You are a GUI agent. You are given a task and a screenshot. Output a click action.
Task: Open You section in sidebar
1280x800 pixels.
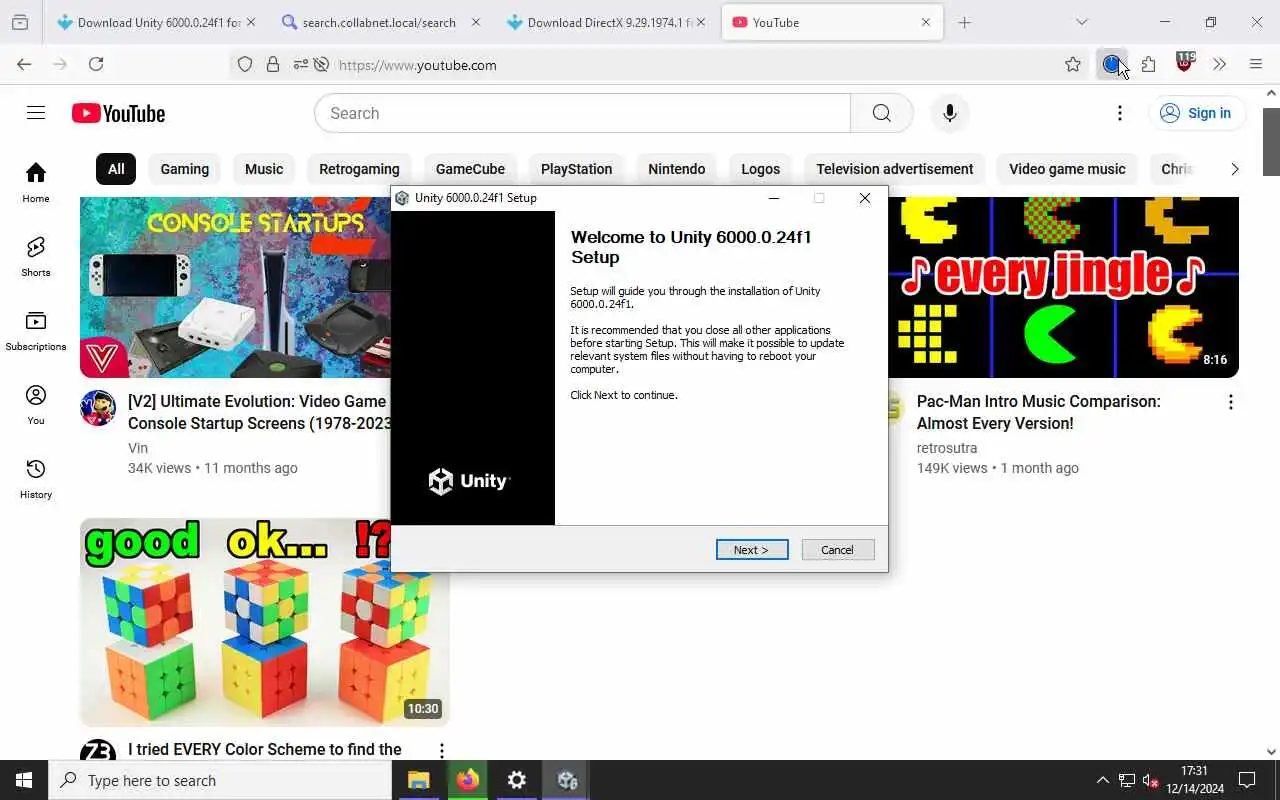point(36,404)
